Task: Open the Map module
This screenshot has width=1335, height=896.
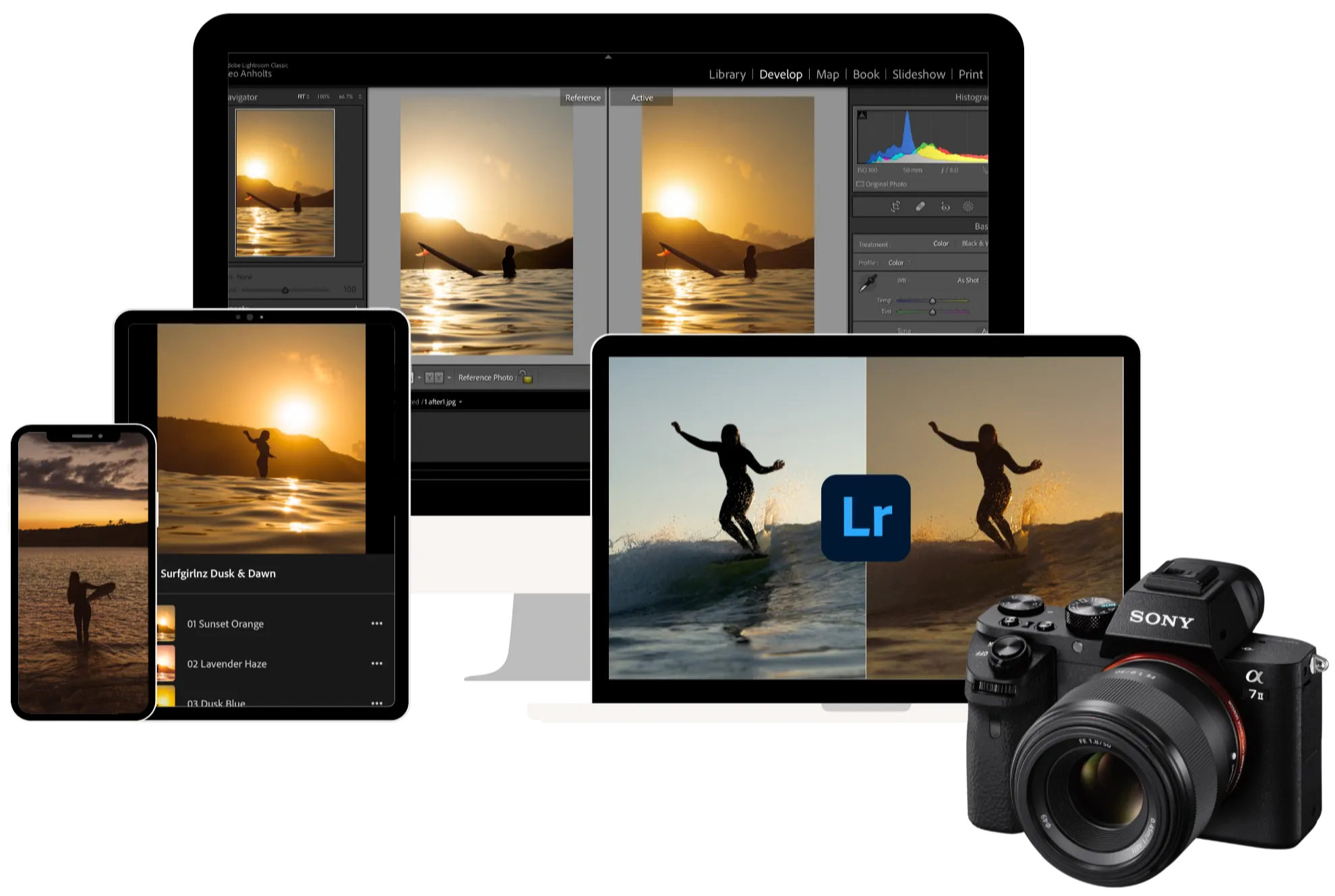Action: coord(827,74)
